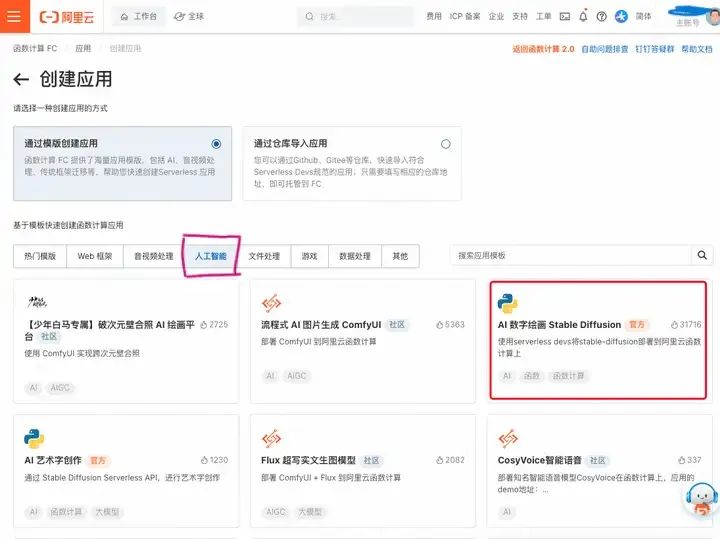Click the 搜索应用模板 input field
The width and height of the screenshot is (720, 539).
[571, 255]
